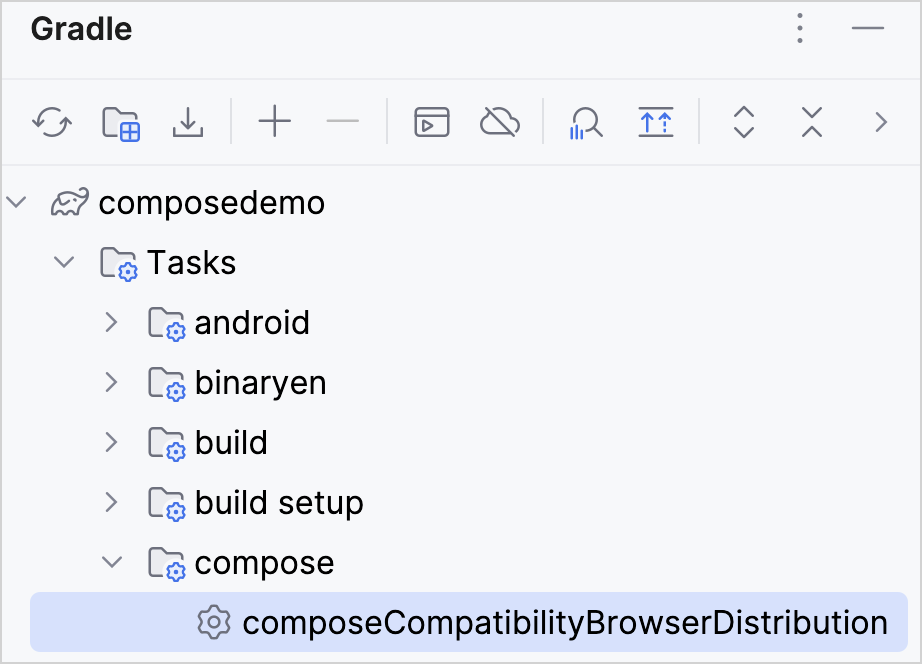Viewport: 922px width, 664px height.
Task: Link a new Gradle project
Action: pyautogui.click(x=121, y=122)
